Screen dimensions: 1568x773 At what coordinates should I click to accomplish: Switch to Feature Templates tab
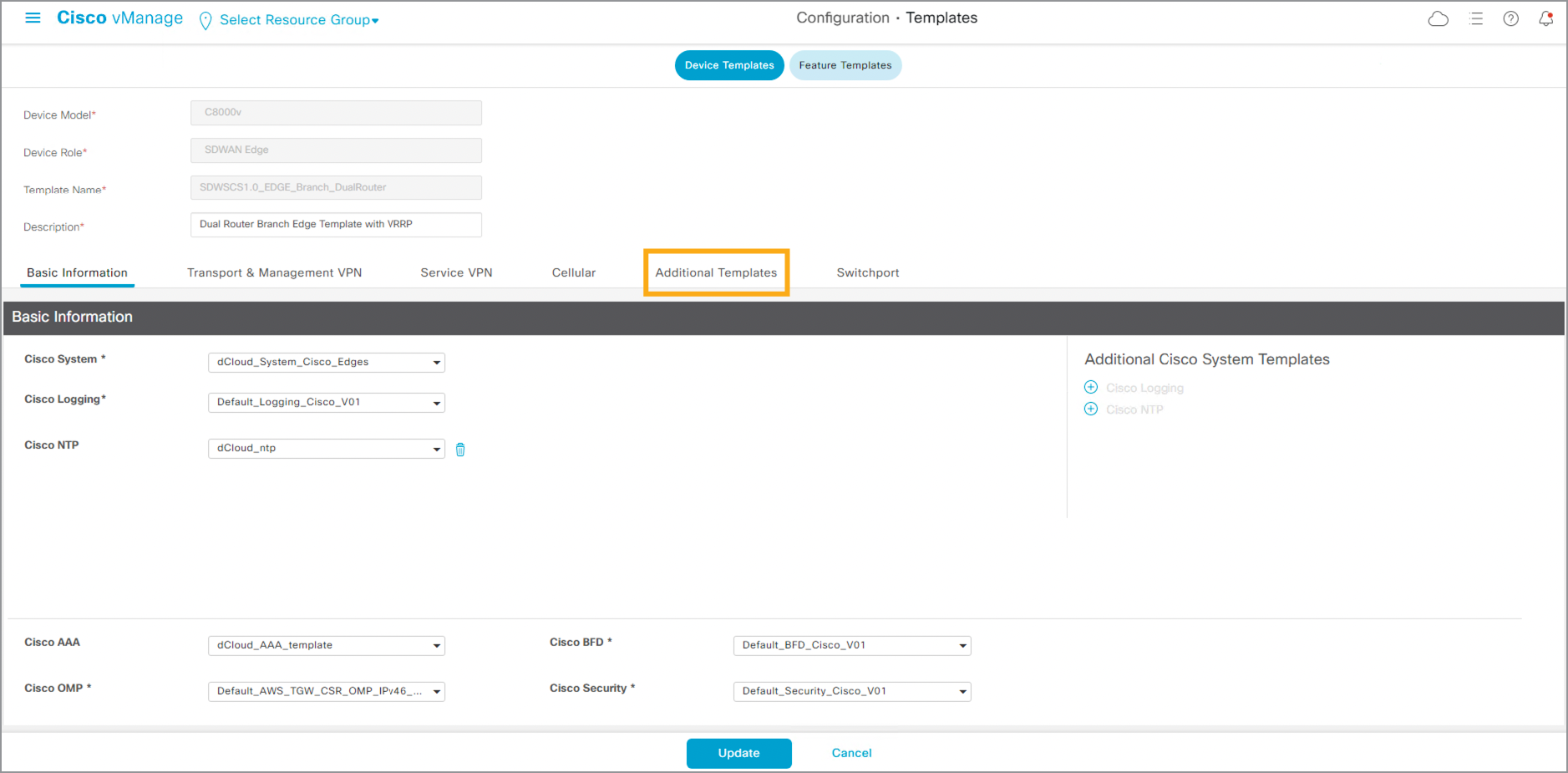coord(845,65)
